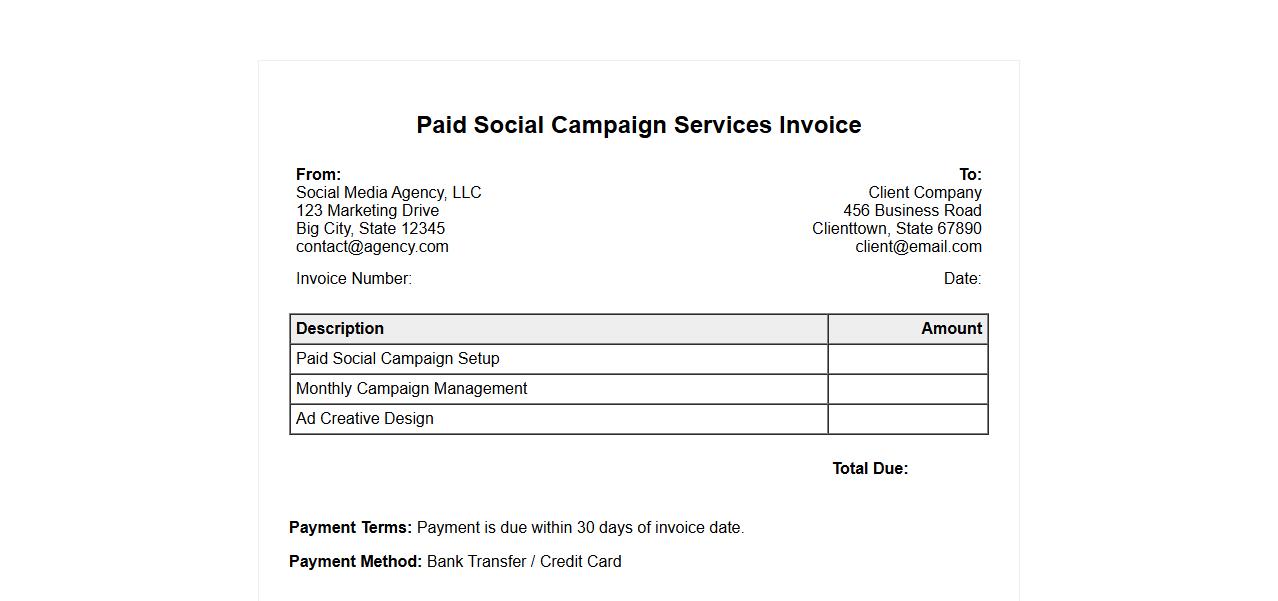The width and height of the screenshot is (1278, 601).
Task: Click the contact@agency.com email address
Action: click(x=372, y=247)
